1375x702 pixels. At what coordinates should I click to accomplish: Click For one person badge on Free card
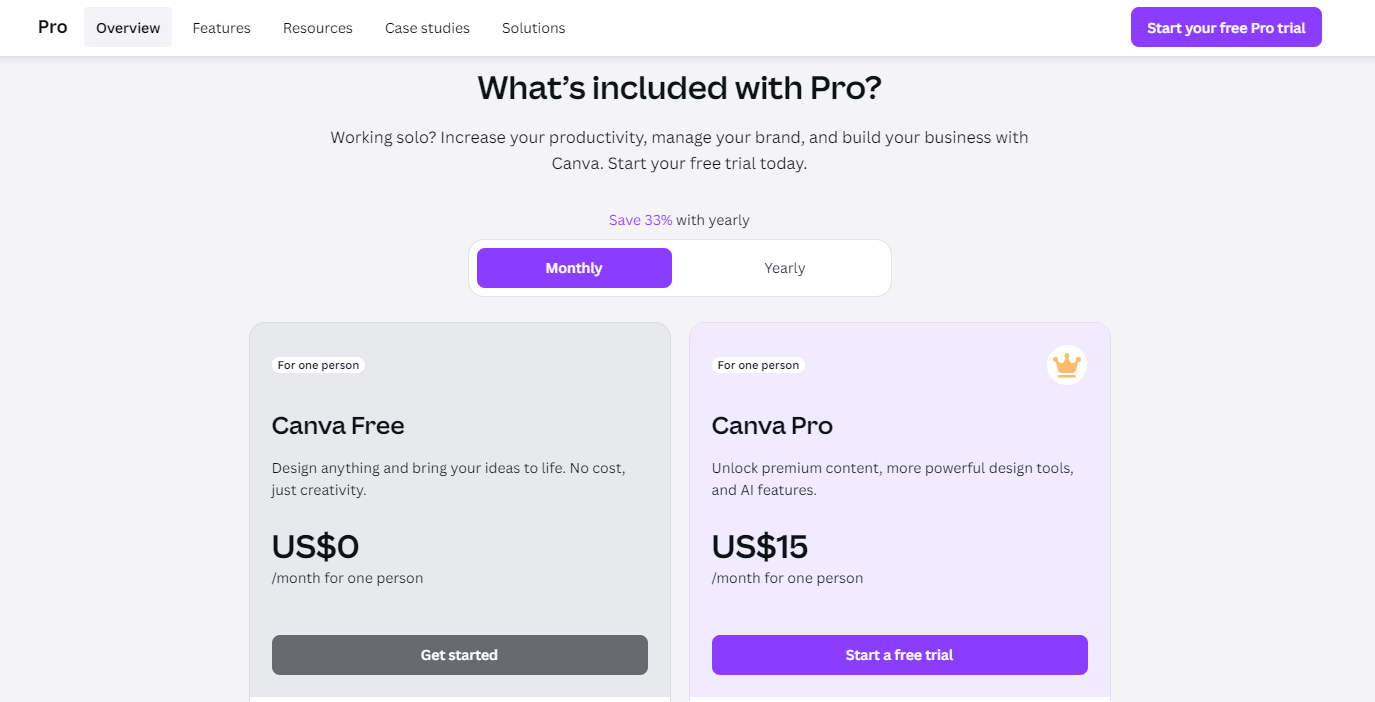(x=318, y=365)
